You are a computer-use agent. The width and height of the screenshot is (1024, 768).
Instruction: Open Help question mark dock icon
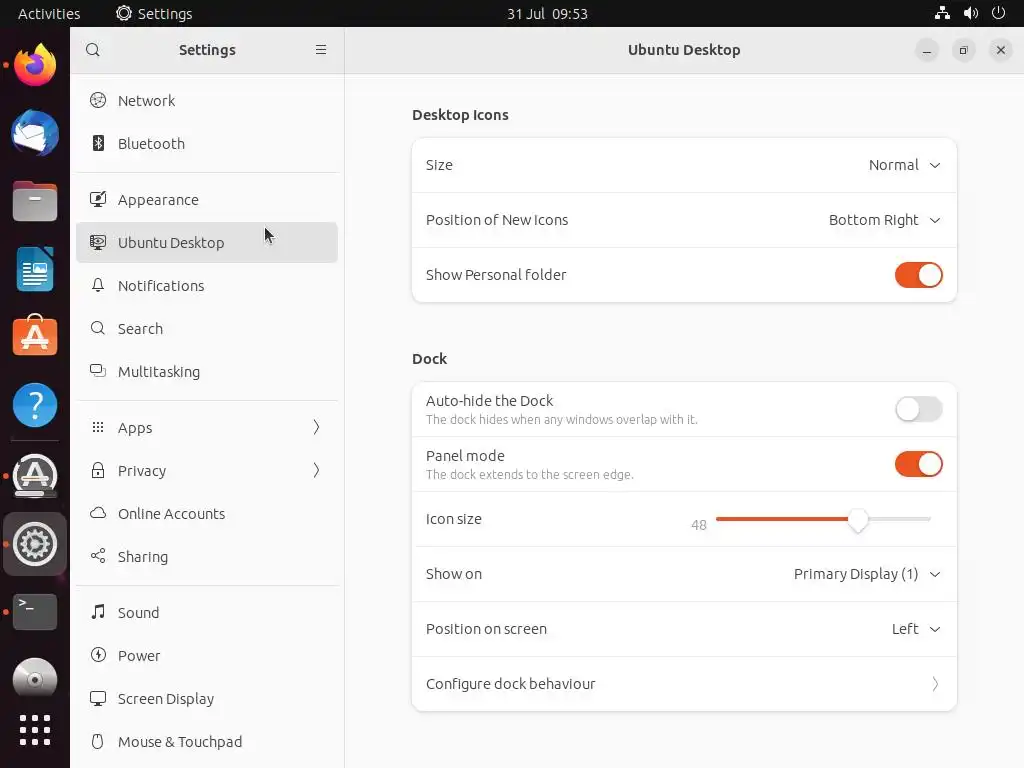35,405
